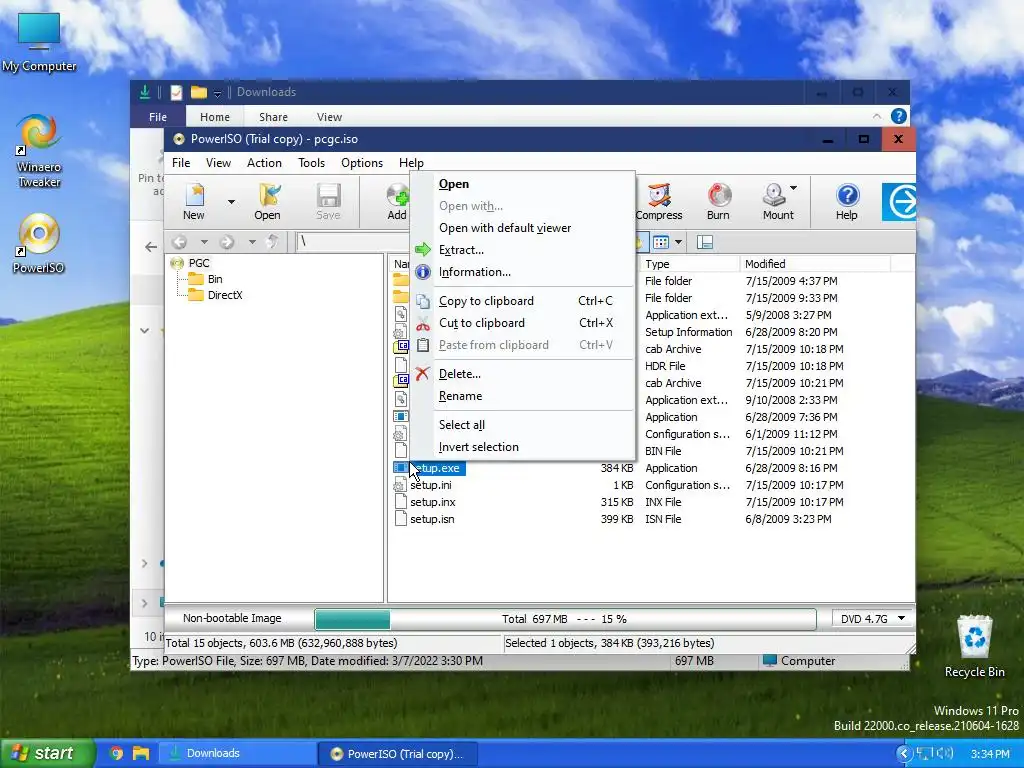Click the Forward navigation icon in PowerISO
The image size is (1024, 768).
227,242
